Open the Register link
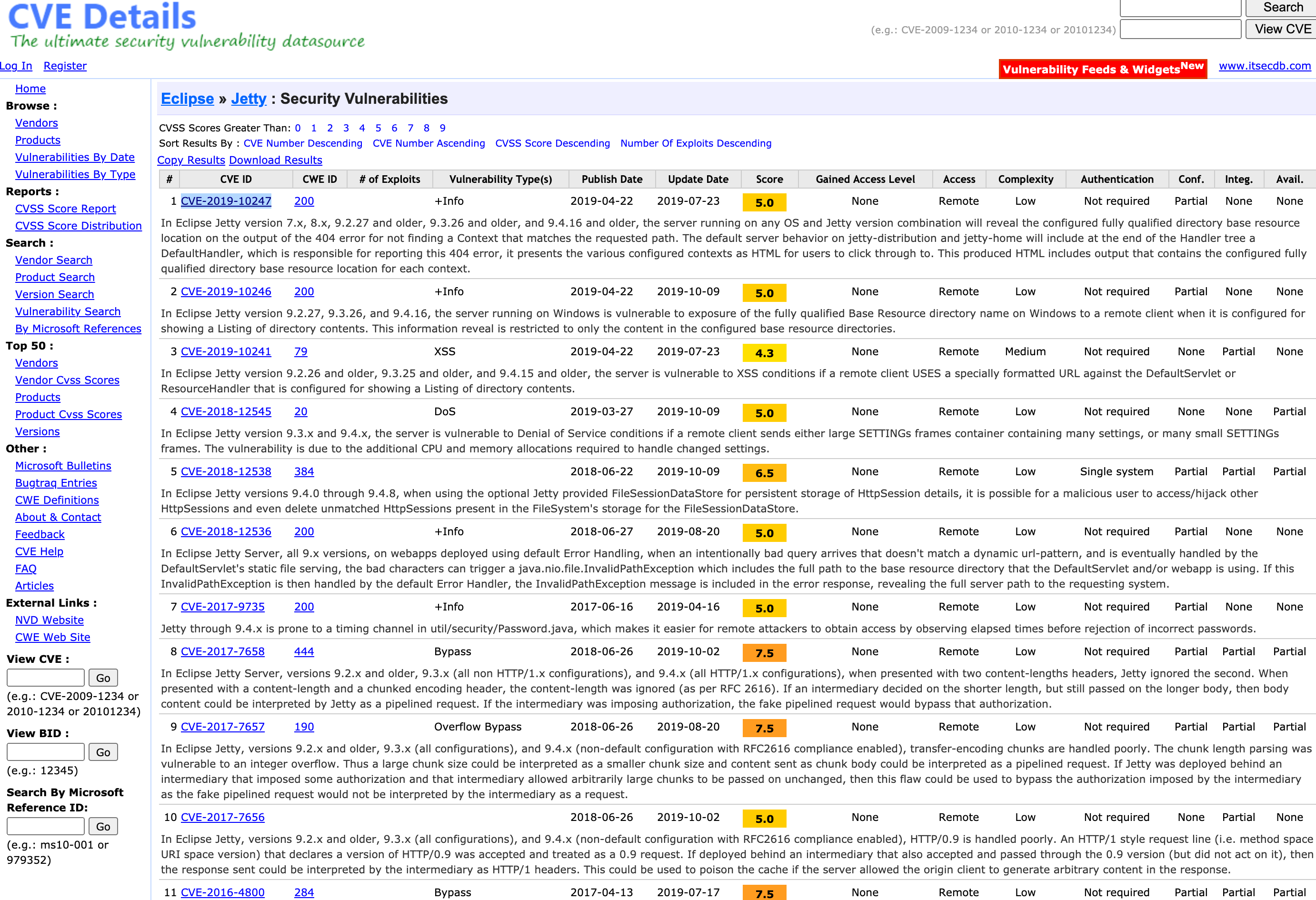This screenshot has width=1316, height=900. point(65,66)
